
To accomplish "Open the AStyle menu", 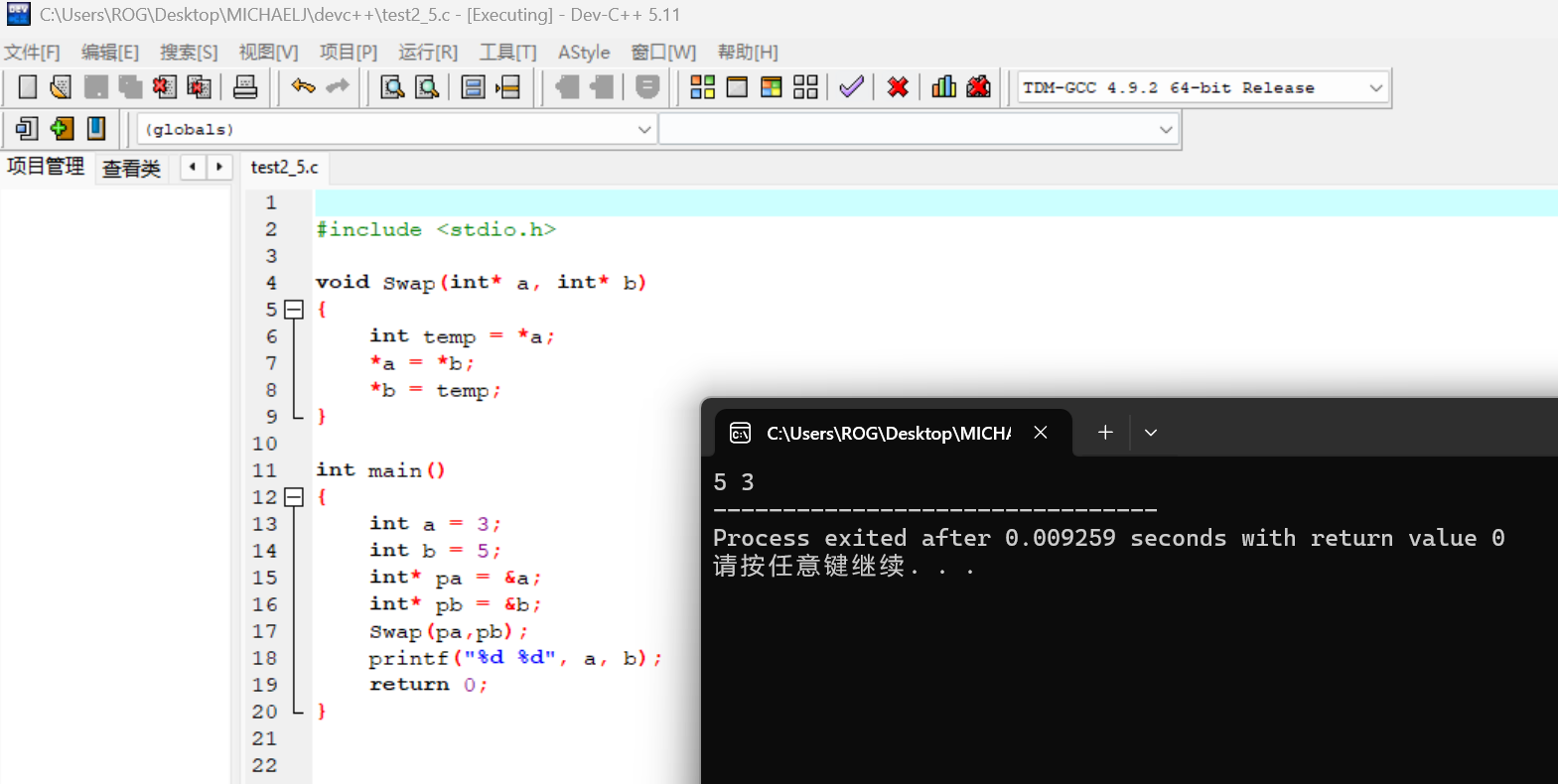I will 584,52.
